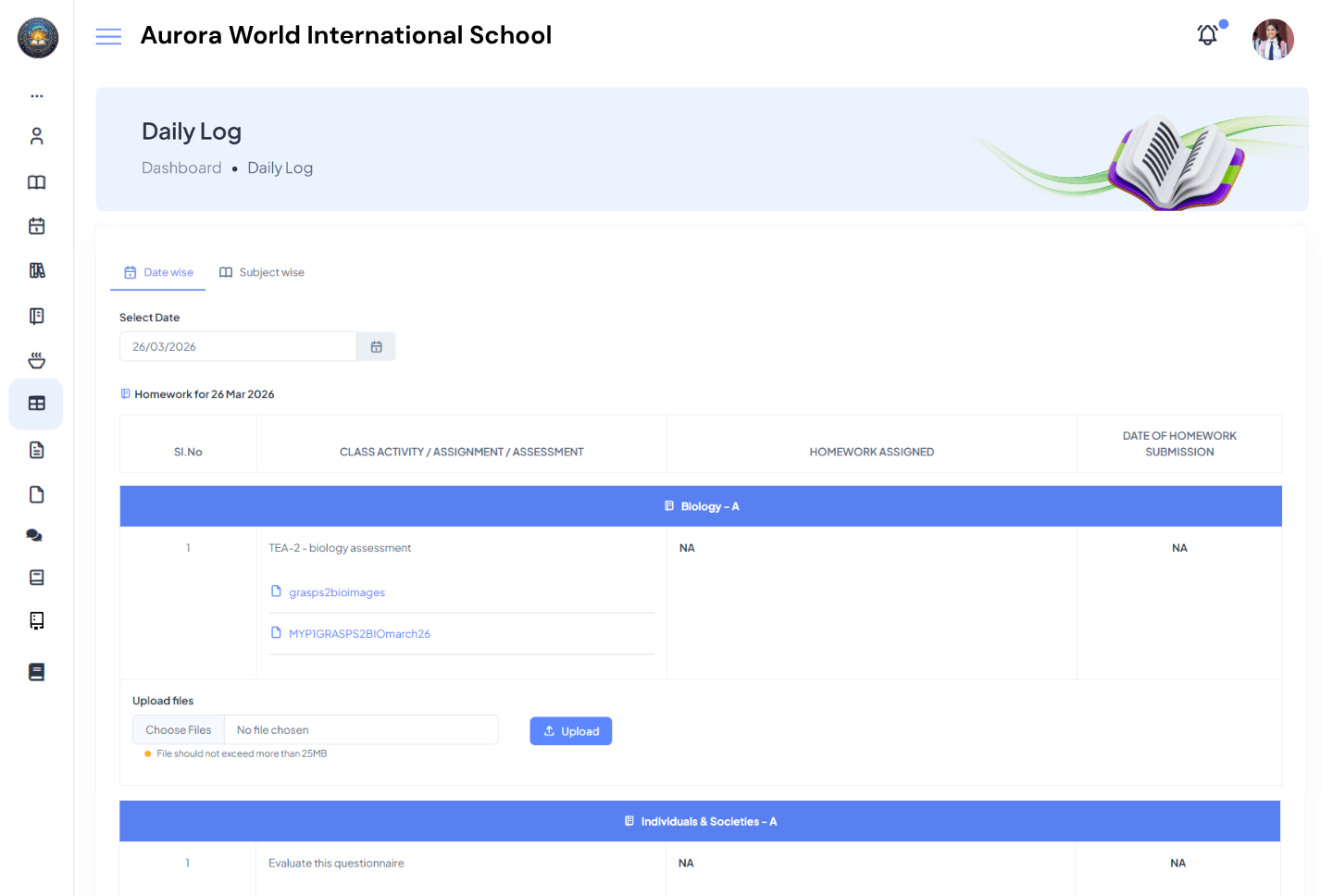This screenshot has width=1333, height=896.
Task: Open the MYP1GRASPS2BIOmarch26 attachment
Action: click(x=360, y=633)
